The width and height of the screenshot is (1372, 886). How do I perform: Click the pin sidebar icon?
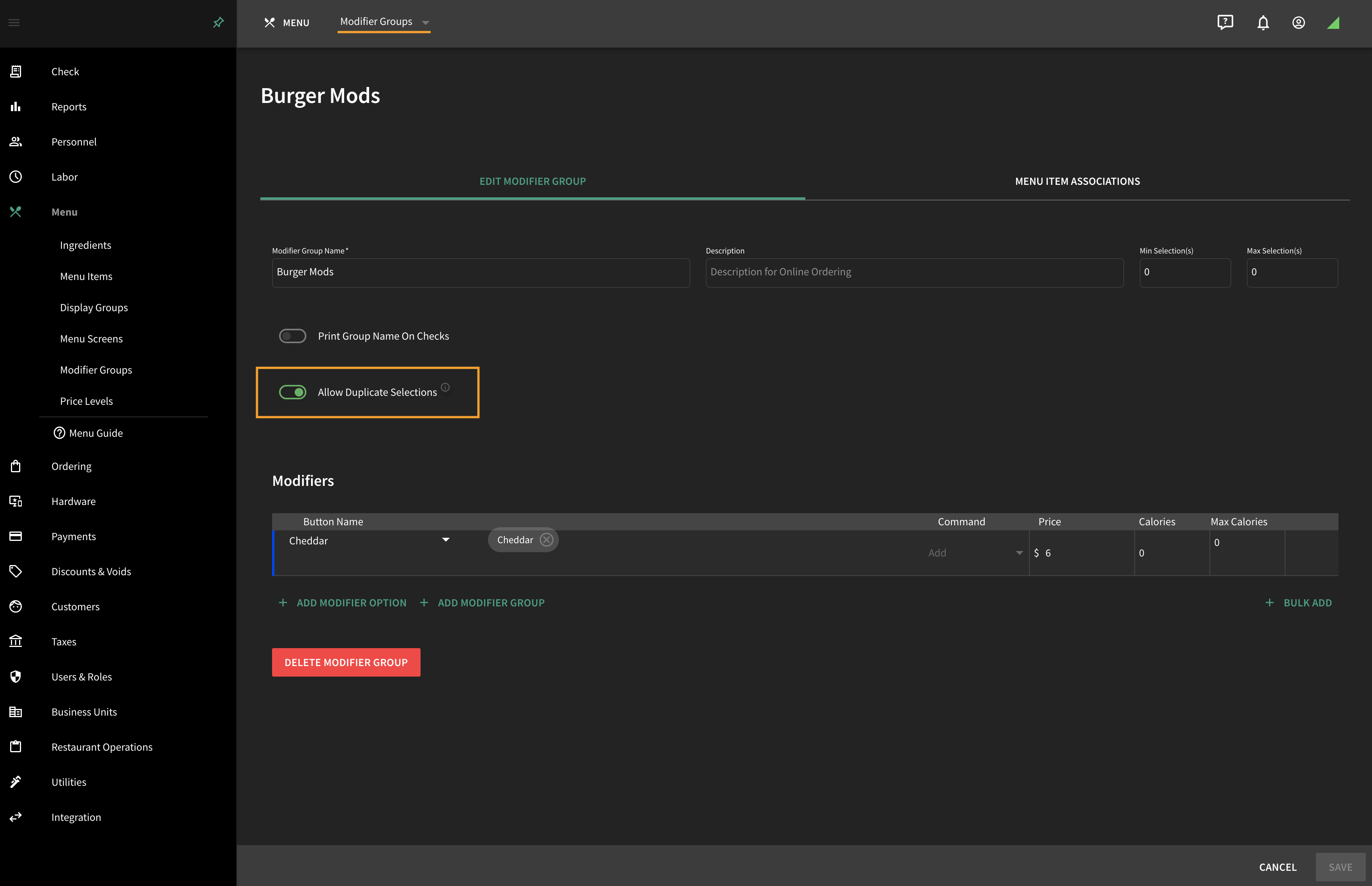click(218, 23)
